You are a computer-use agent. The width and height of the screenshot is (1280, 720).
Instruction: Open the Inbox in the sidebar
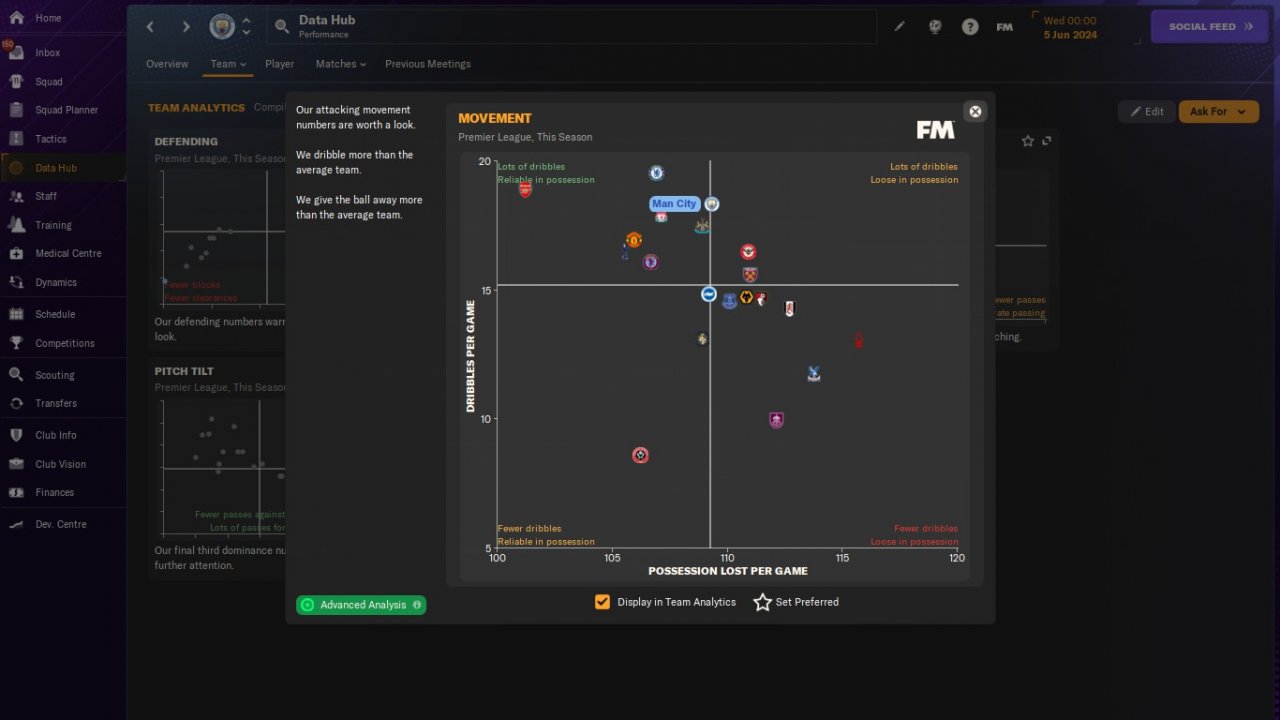[48, 53]
